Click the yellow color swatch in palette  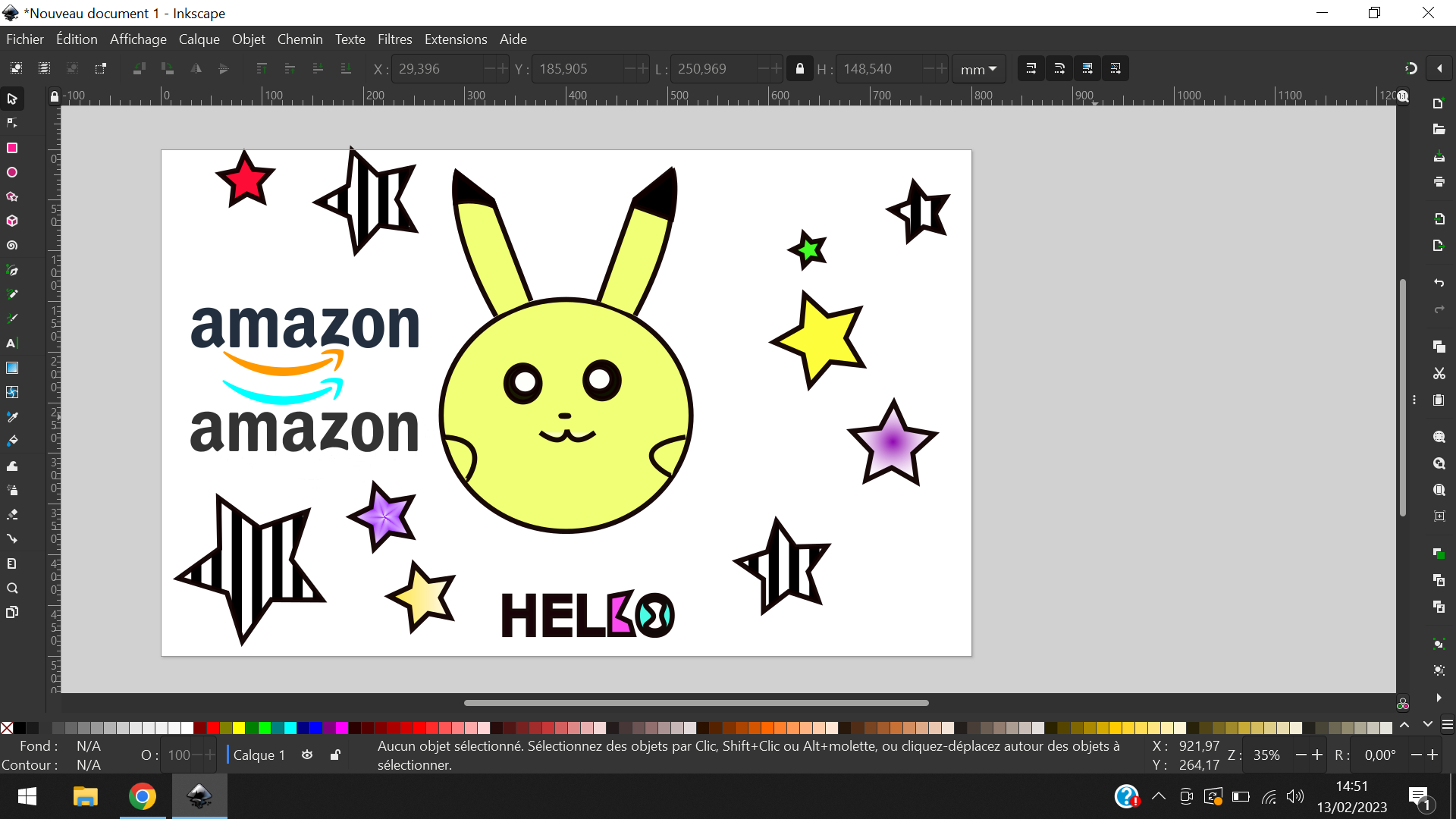point(239,728)
